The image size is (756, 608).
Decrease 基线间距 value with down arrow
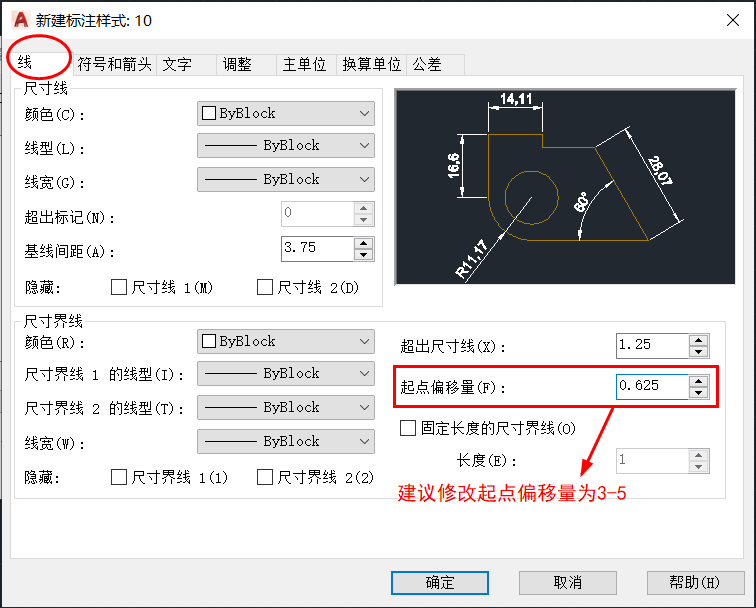point(364,255)
